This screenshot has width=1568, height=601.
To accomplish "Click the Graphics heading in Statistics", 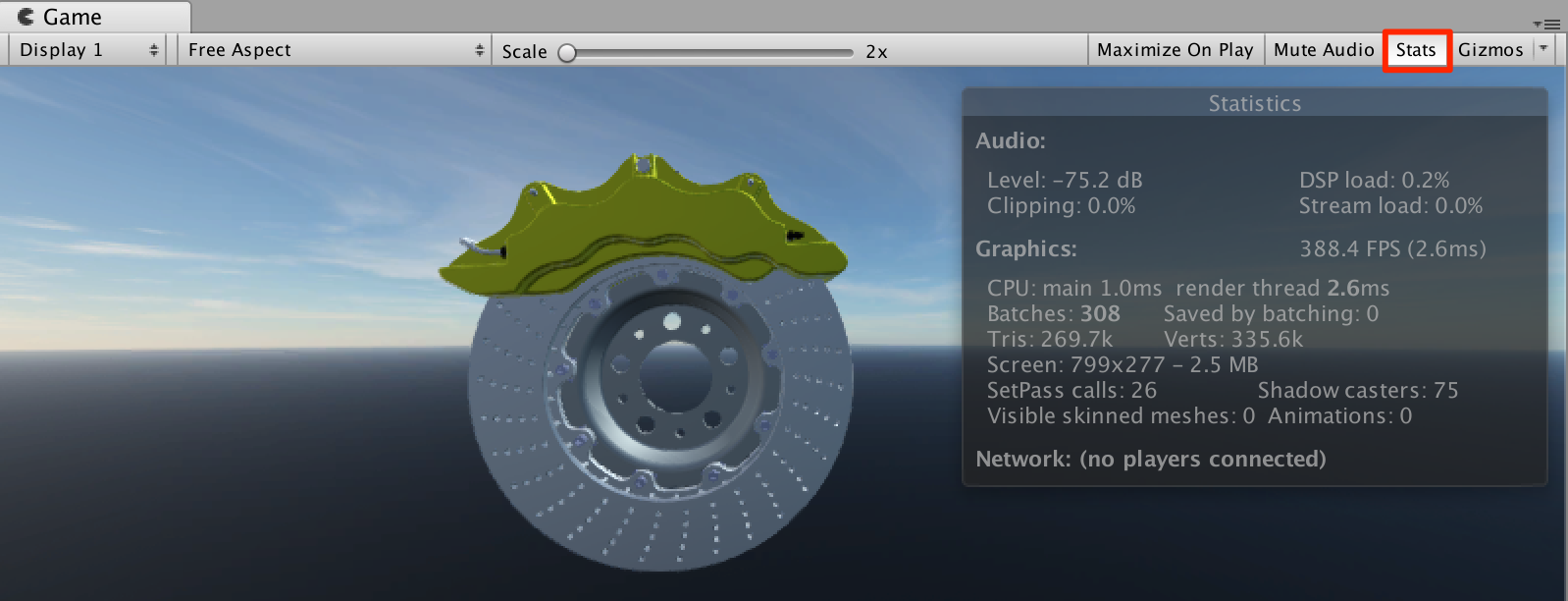I will coord(1025,248).
